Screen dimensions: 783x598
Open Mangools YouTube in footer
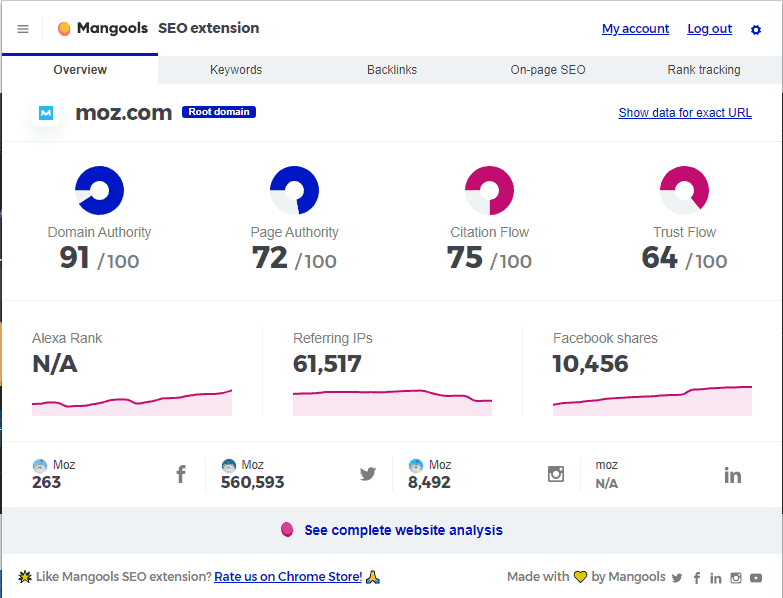(756, 578)
